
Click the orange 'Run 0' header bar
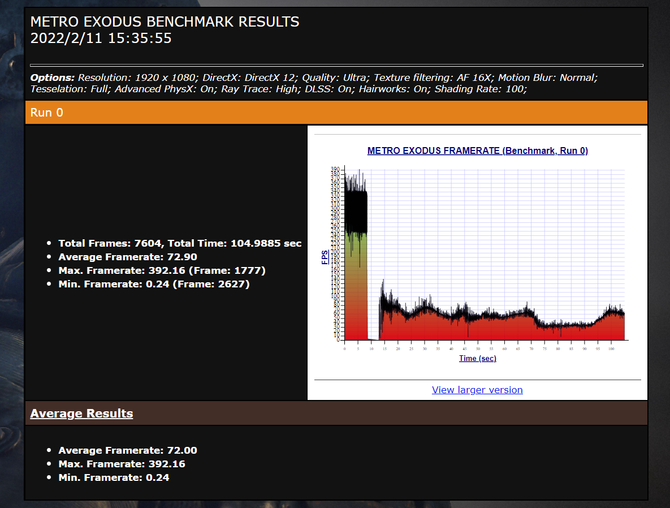pyautogui.click(x=336, y=112)
